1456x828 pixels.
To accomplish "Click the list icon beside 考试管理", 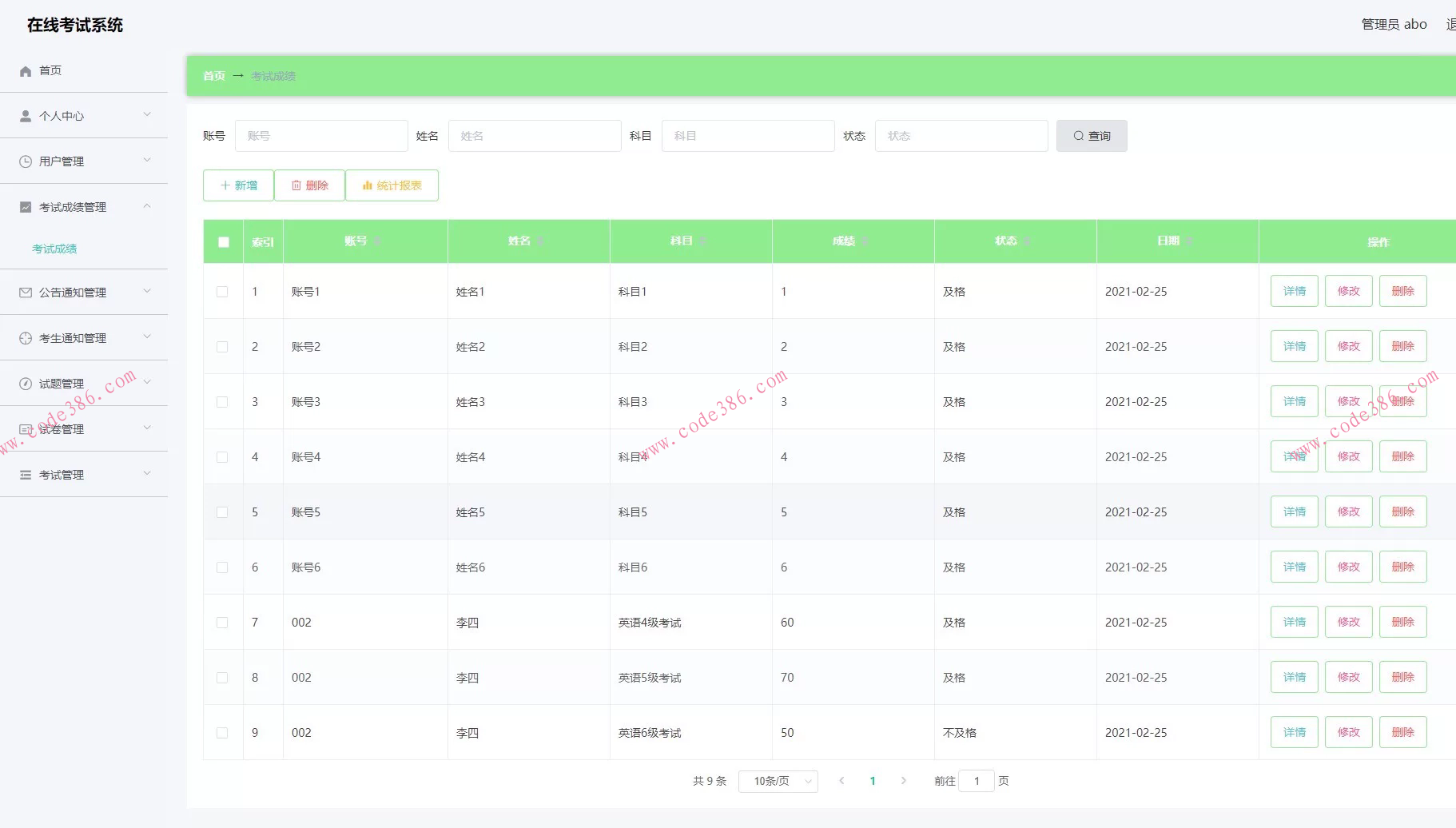I will pyautogui.click(x=26, y=476).
